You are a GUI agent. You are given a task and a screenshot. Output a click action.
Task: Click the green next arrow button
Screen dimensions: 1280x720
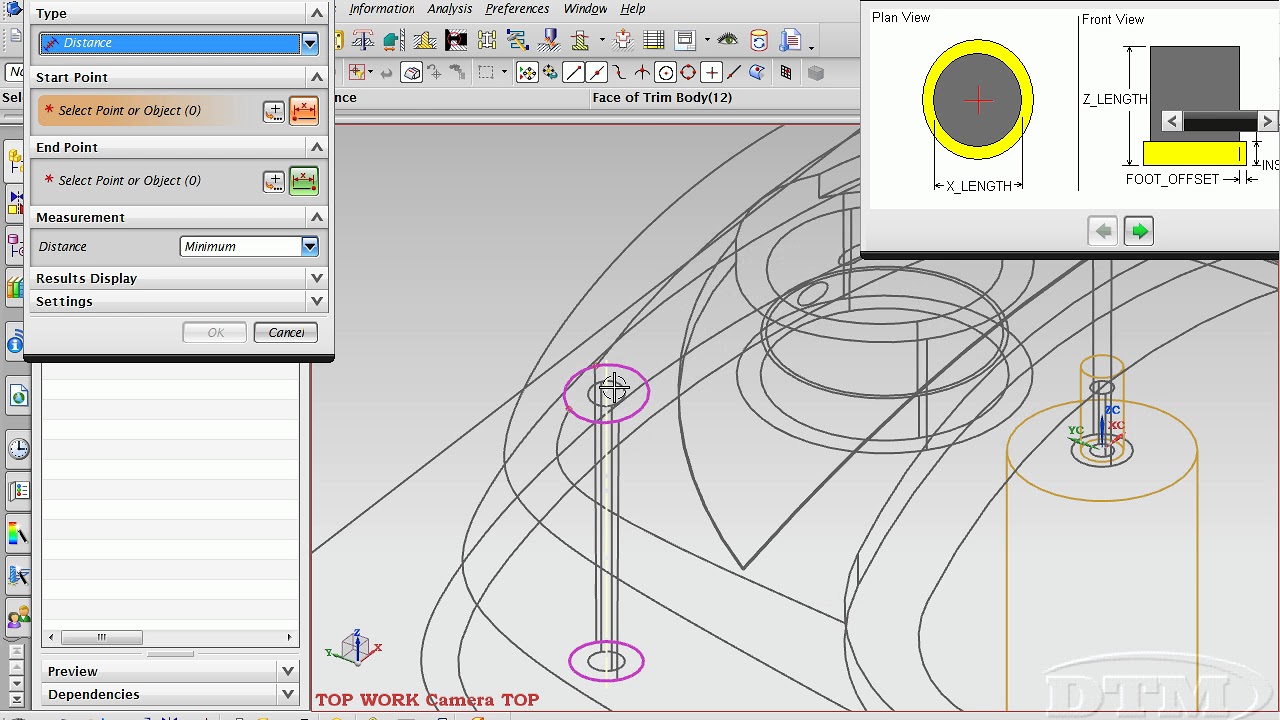point(1139,231)
